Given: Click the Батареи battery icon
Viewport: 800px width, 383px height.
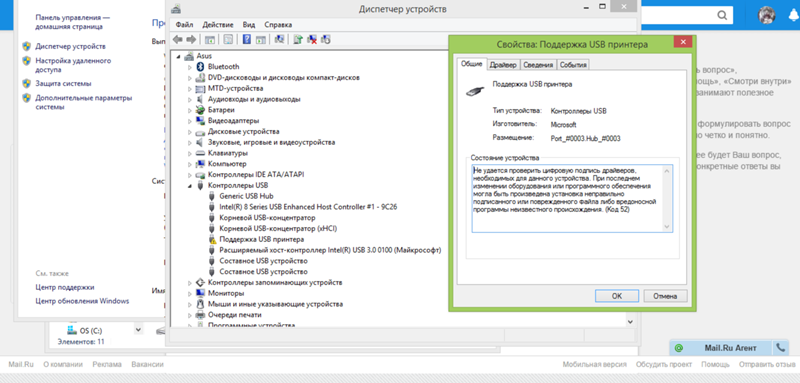Looking at the screenshot, I should click(x=200, y=110).
